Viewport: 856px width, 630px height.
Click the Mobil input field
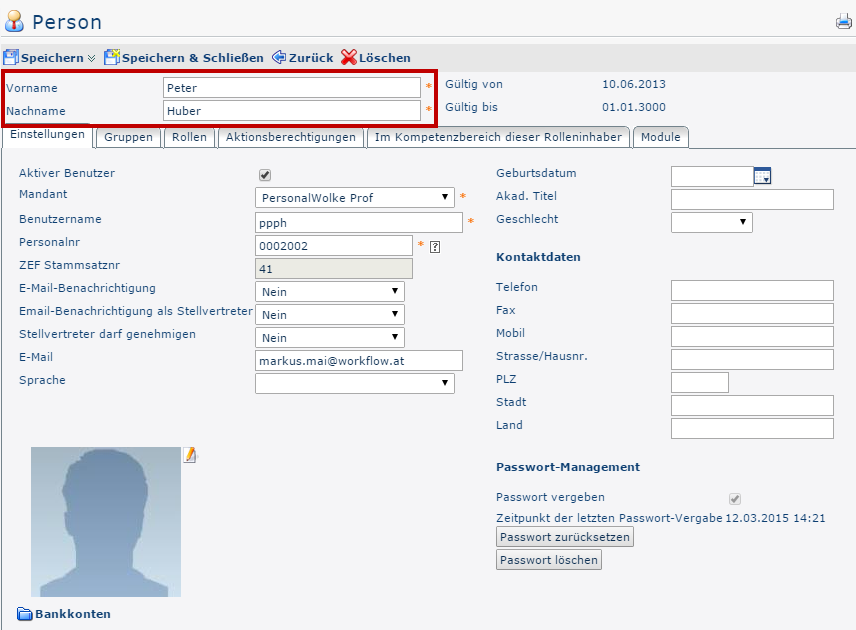coord(752,336)
